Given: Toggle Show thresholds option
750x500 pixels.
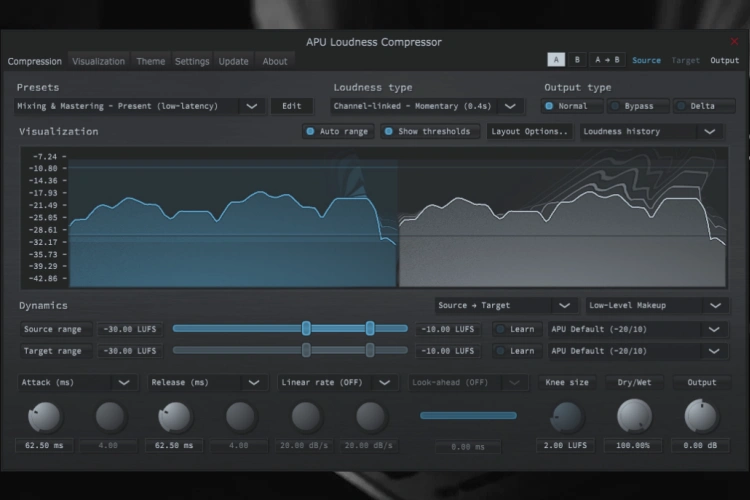Looking at the screenshot, I should [430, 131].
